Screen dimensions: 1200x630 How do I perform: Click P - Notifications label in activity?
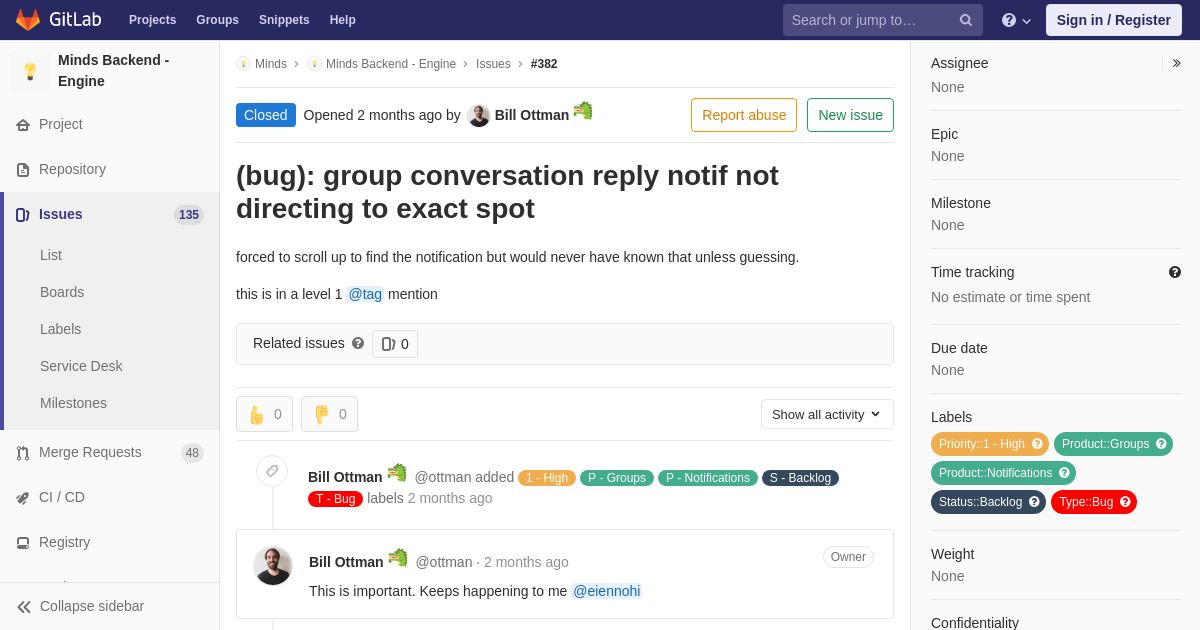coord(708,478)
